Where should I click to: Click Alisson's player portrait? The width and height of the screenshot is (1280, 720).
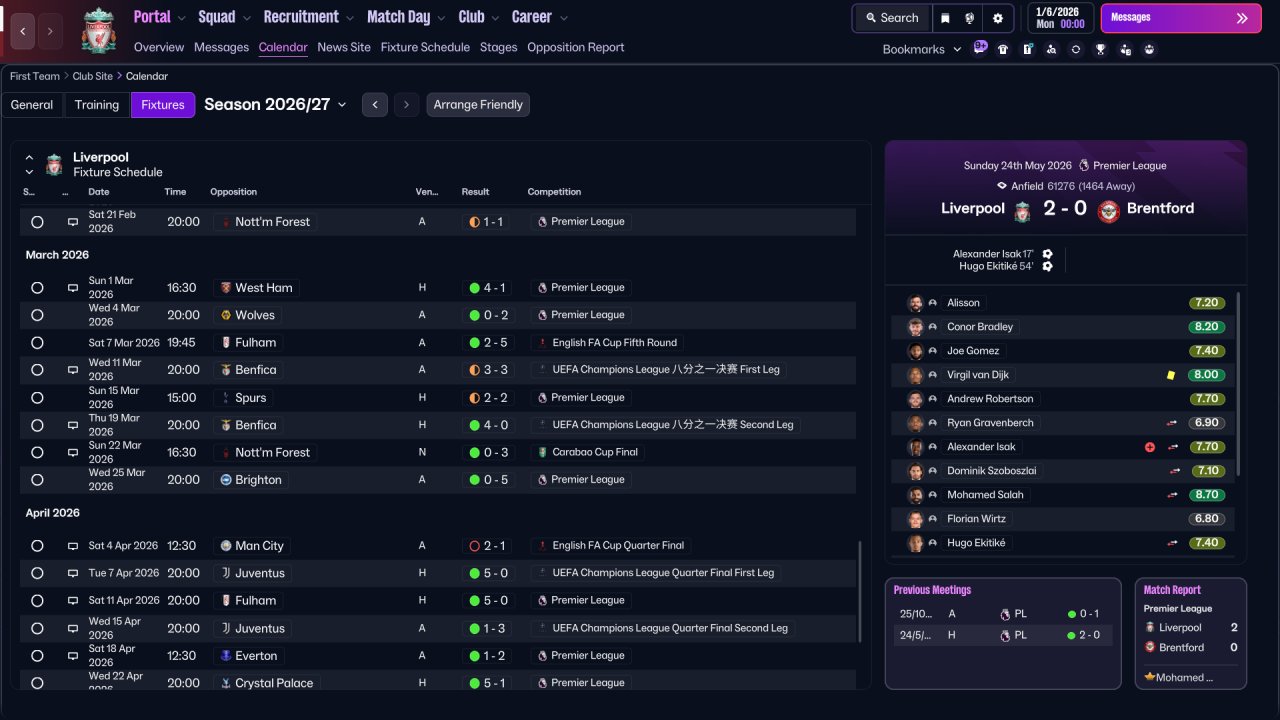(x=915, y=303)
